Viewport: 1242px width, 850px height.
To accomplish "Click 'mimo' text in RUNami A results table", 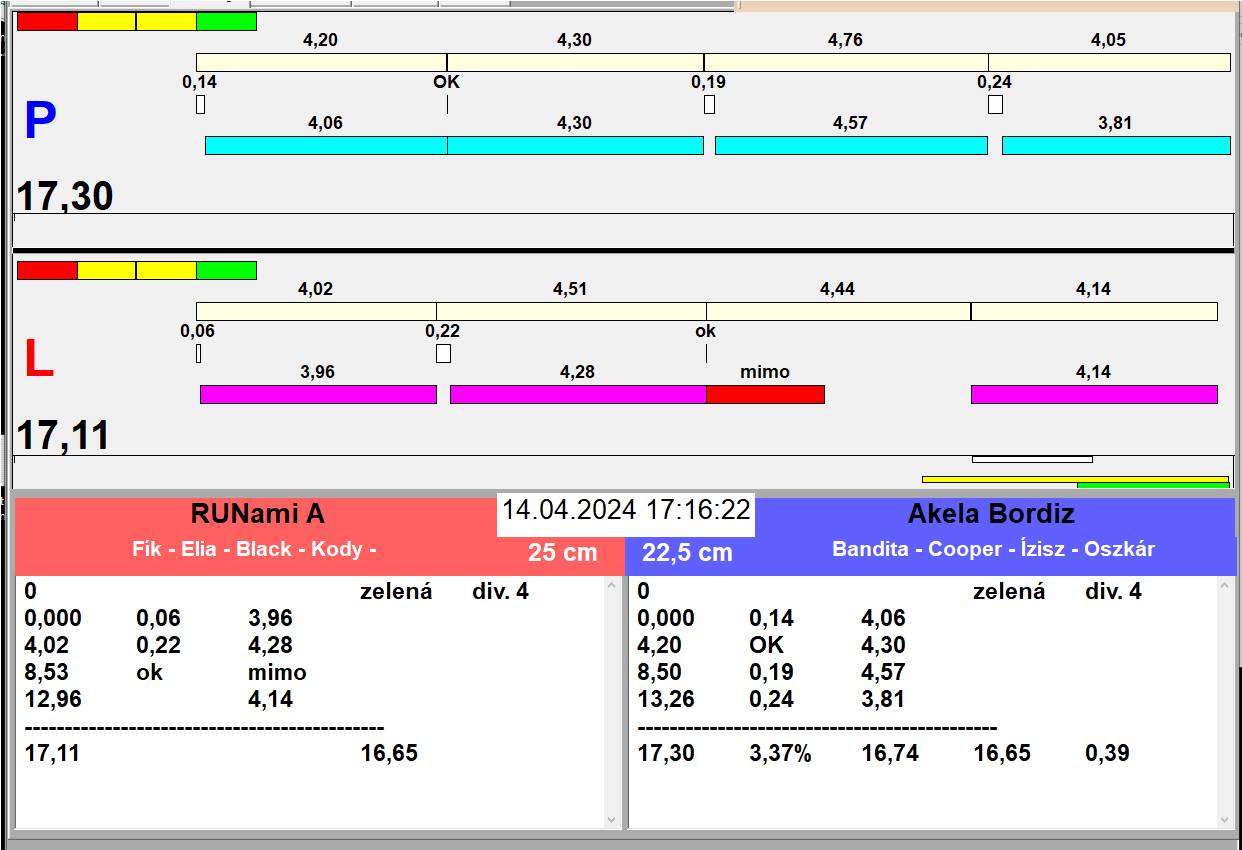I will click(x=277, y=672).
